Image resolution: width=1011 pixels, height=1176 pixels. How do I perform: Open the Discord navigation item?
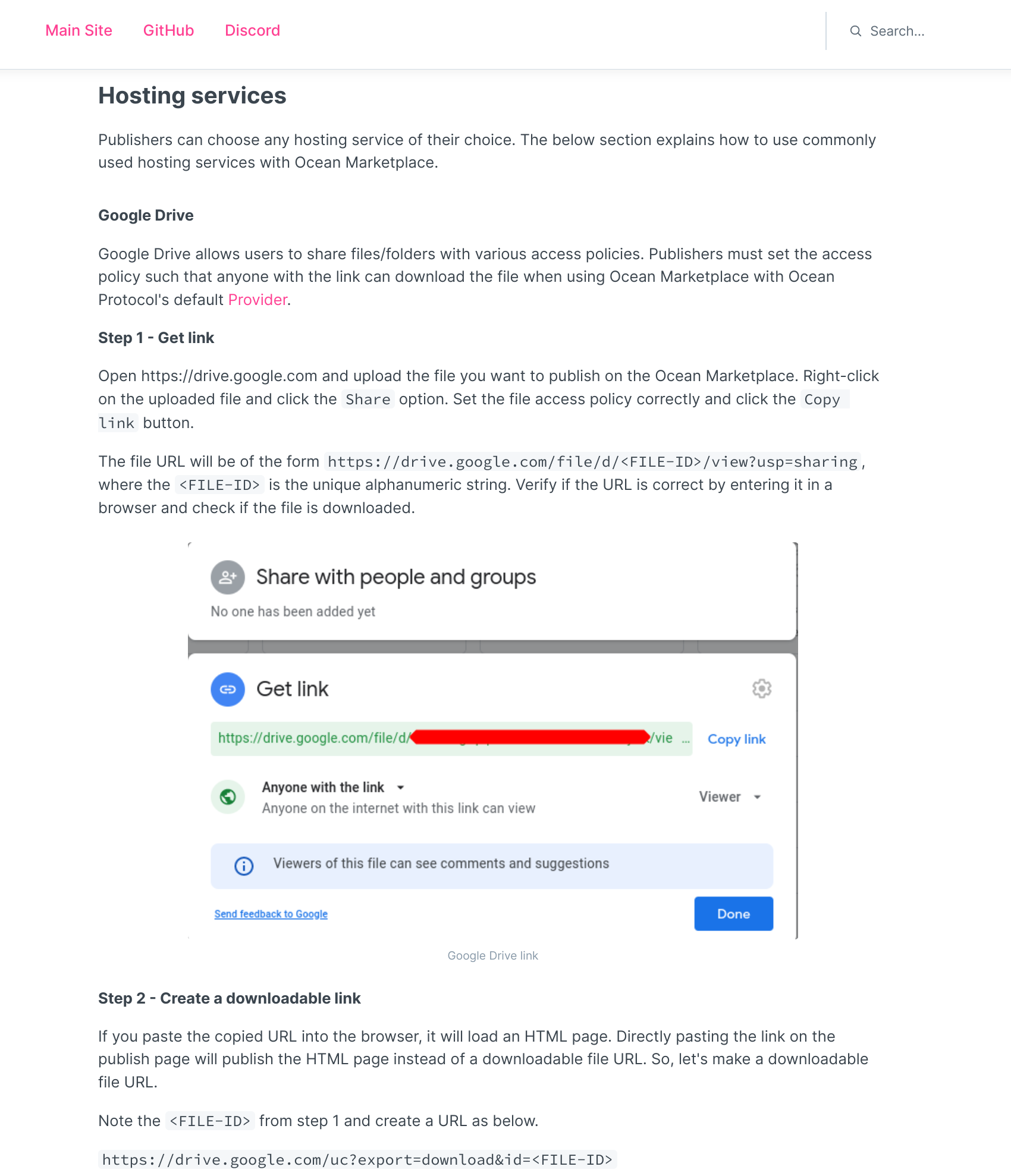[x=252, y=30]
